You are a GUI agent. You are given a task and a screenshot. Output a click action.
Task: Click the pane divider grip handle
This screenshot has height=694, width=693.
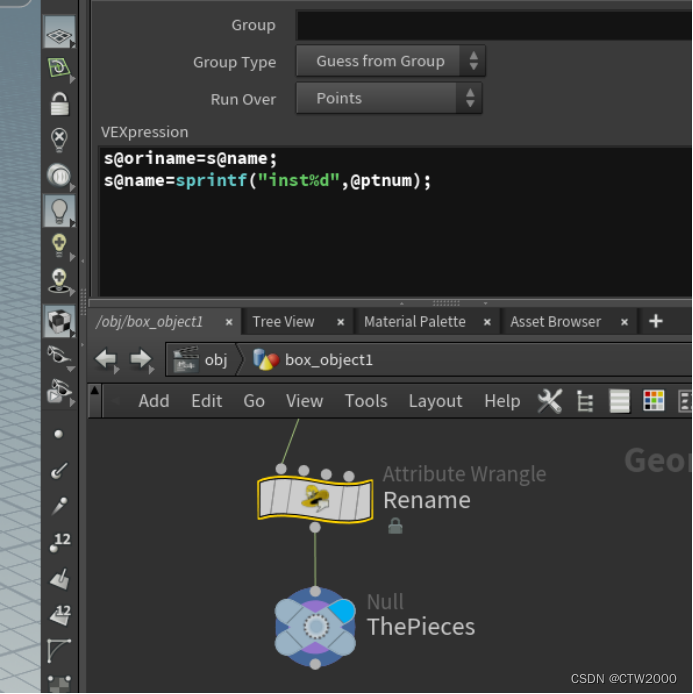point(446,303)
